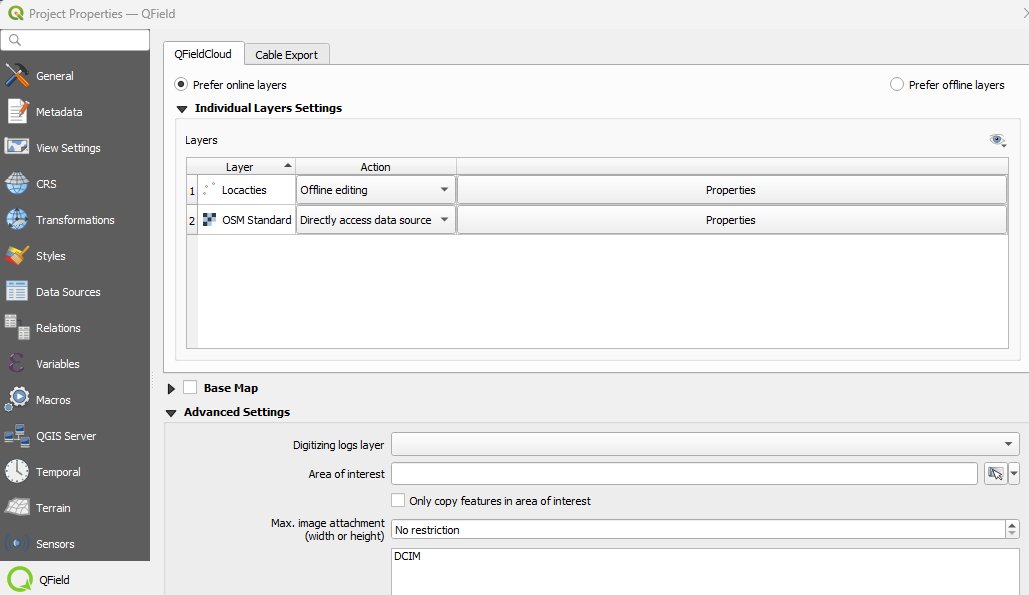Image resolution: width=1029 pixels, height=595 pixels.
Task: Click the area of interest map selection icon
Action: click(x=996, y=474)
